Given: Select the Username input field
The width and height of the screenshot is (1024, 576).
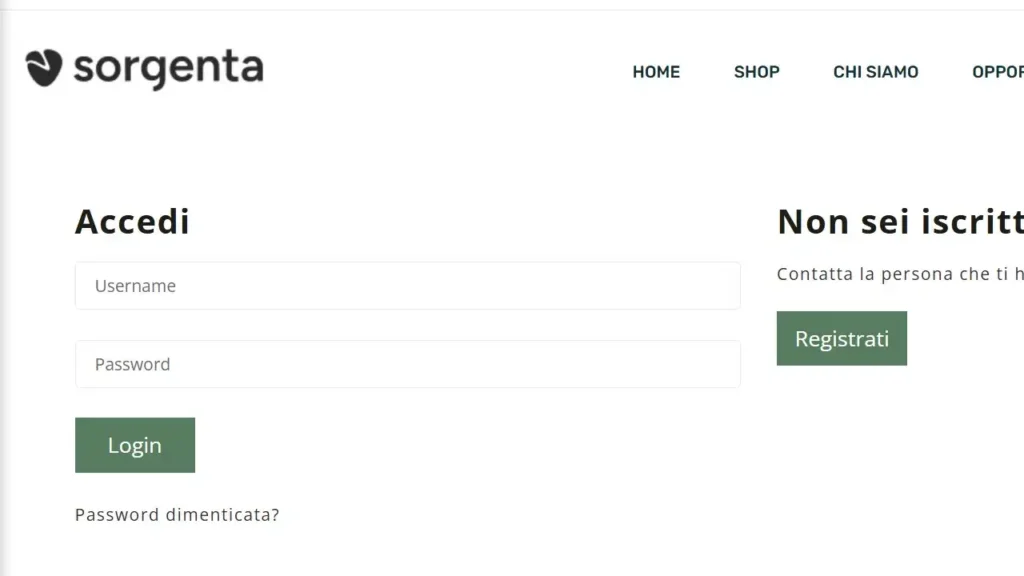Looking at the screenshot, I should pyautogui.click(x=407, y=285).
